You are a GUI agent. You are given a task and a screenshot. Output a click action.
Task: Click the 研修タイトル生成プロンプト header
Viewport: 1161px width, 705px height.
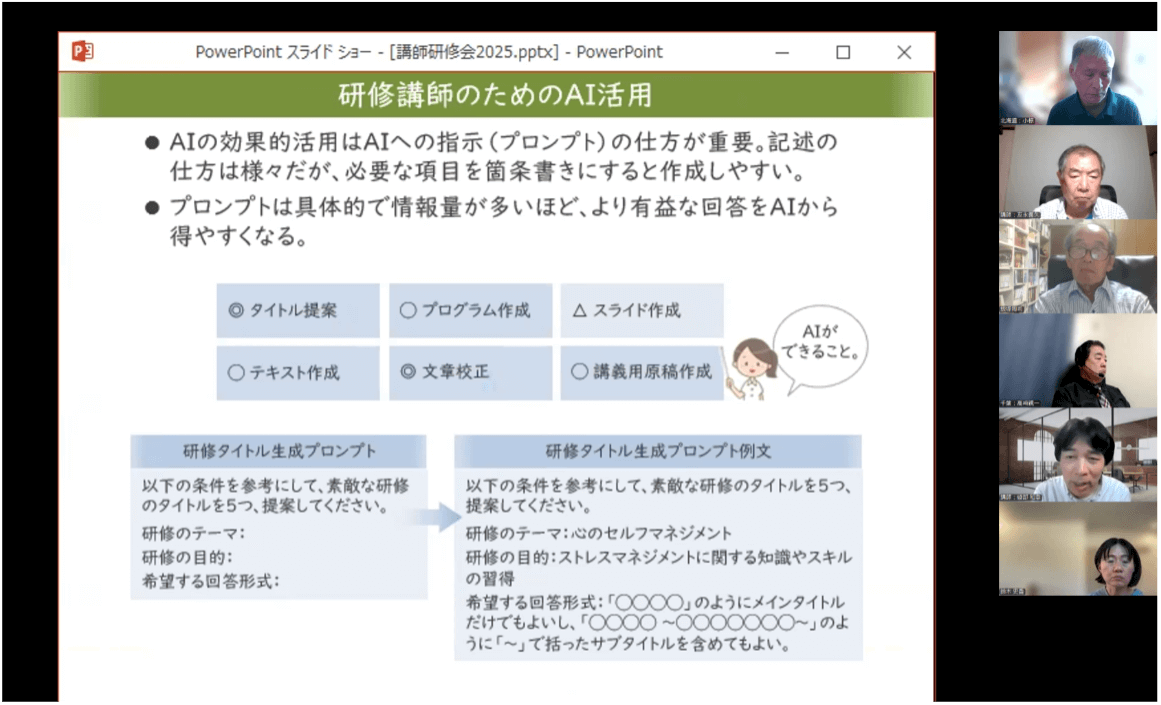coord(279,451)
